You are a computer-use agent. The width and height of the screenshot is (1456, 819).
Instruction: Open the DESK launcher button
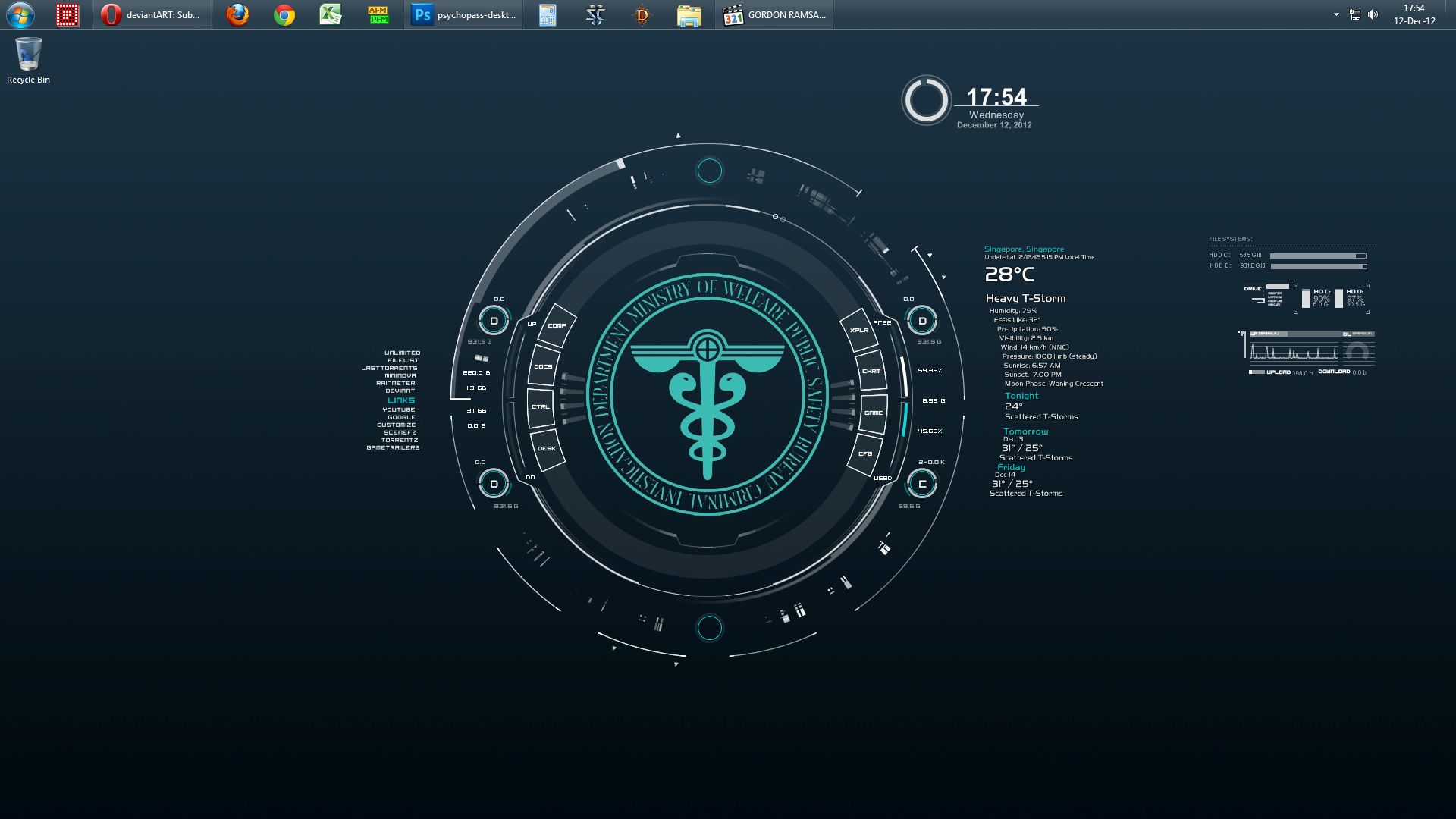pyautogui.click(x=547, y=449)
